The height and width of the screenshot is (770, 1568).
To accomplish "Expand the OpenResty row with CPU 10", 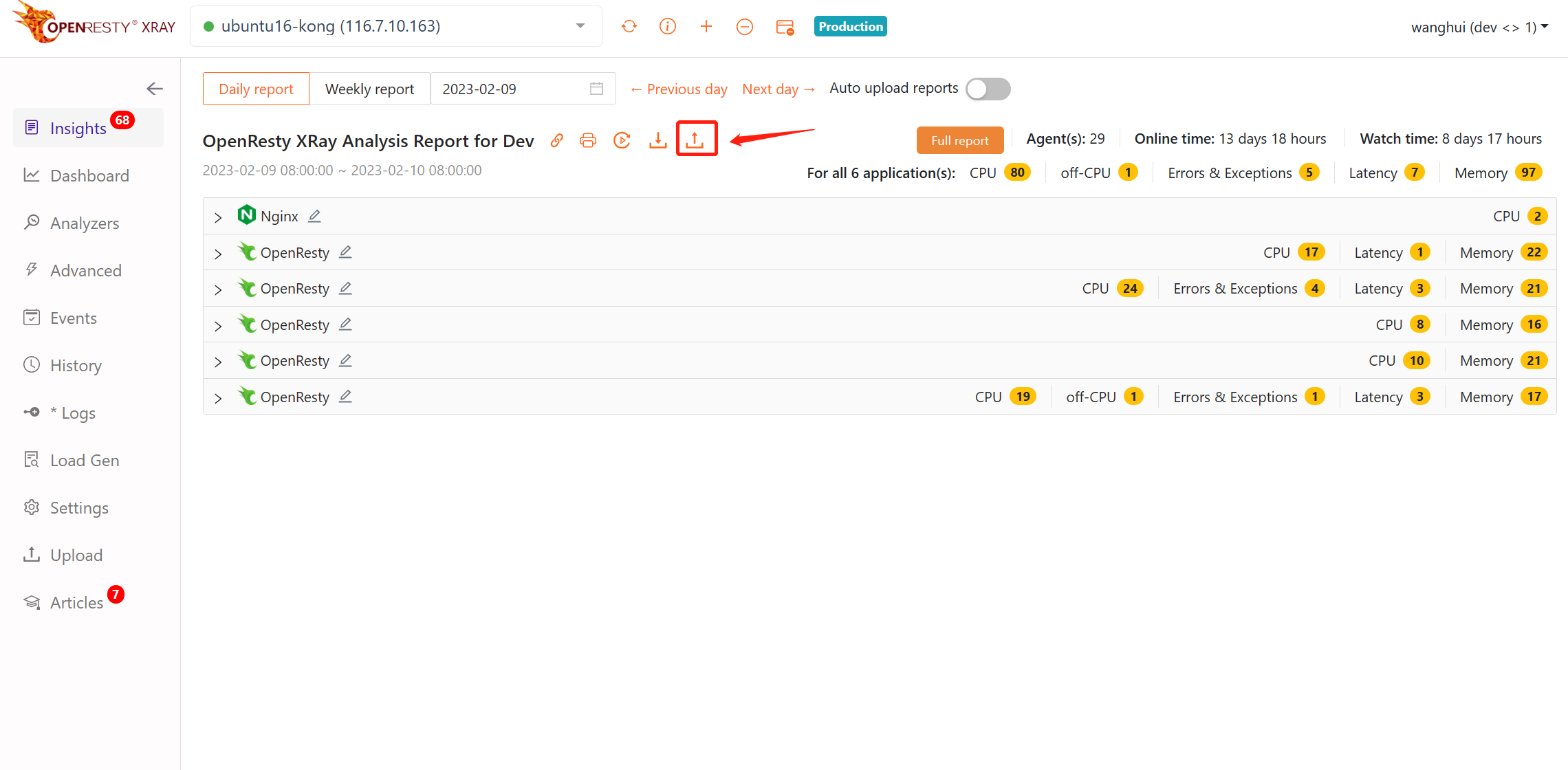I will click(x=218, y=362).
